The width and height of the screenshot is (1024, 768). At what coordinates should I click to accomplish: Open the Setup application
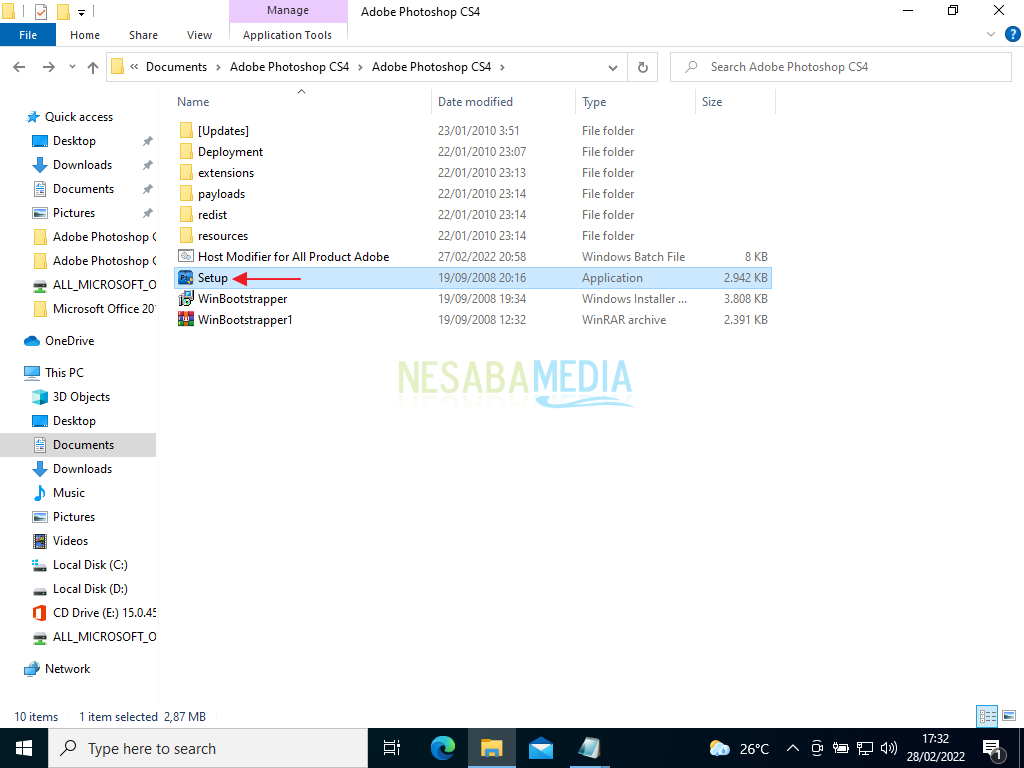tap(212, 277)
